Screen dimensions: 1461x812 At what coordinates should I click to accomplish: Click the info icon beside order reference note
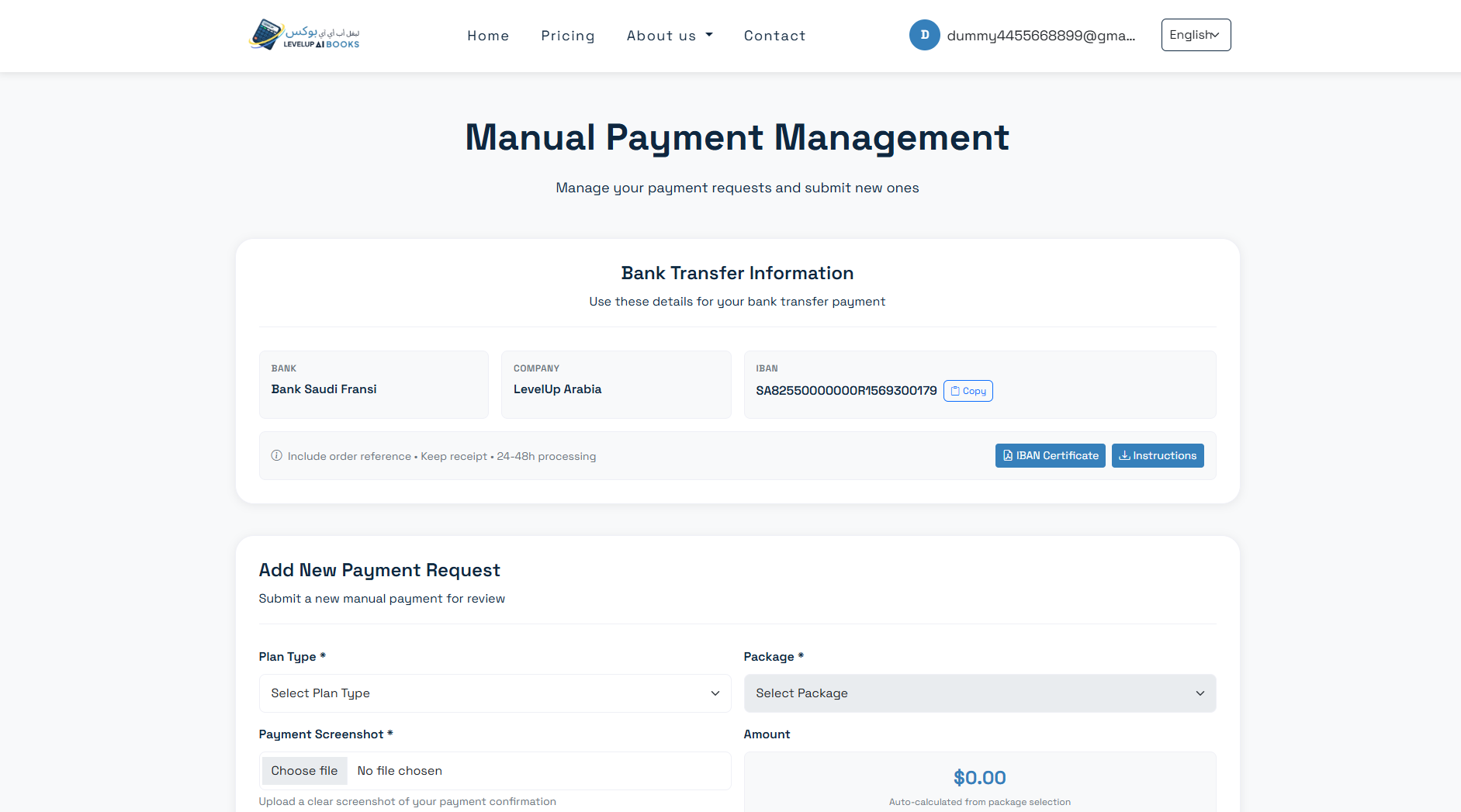276,456
